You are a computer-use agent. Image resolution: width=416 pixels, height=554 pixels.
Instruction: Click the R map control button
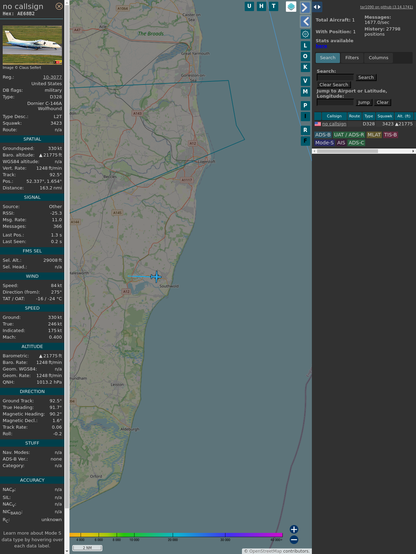(x=305, y=130)
